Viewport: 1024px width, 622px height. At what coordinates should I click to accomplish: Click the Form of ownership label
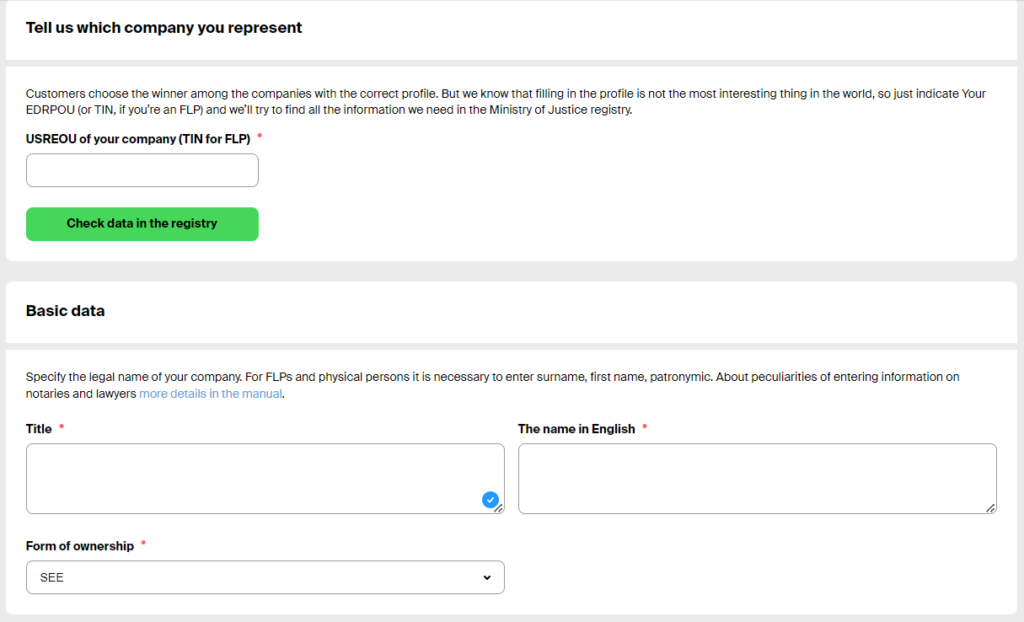(79, 546)
